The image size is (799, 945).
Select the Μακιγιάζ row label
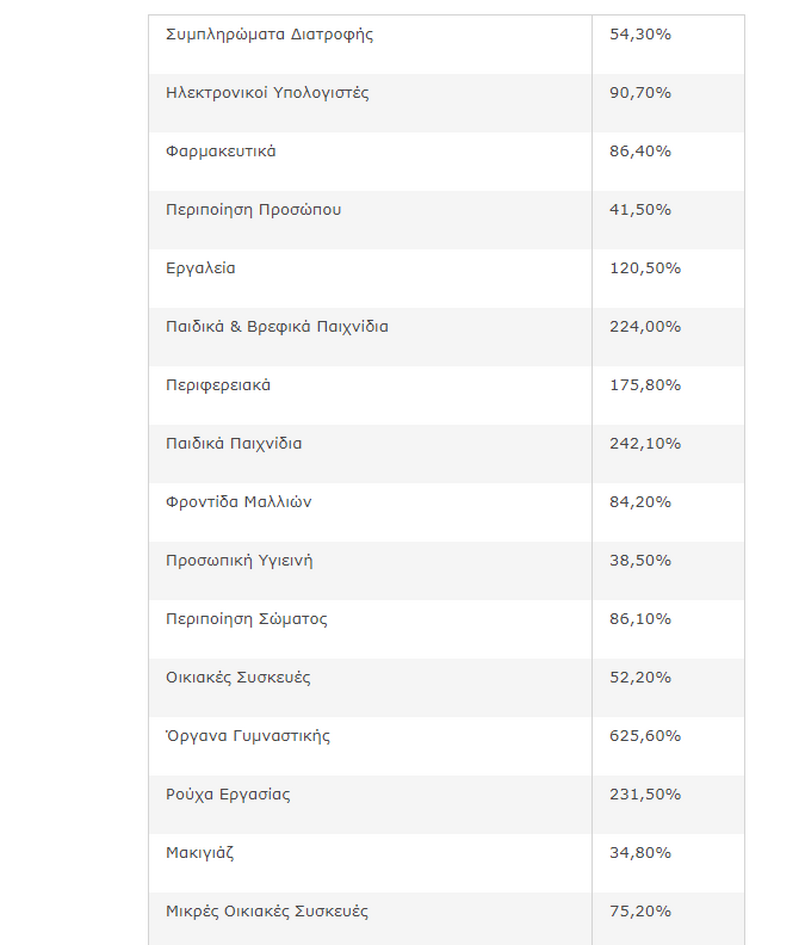coord(200,853)
